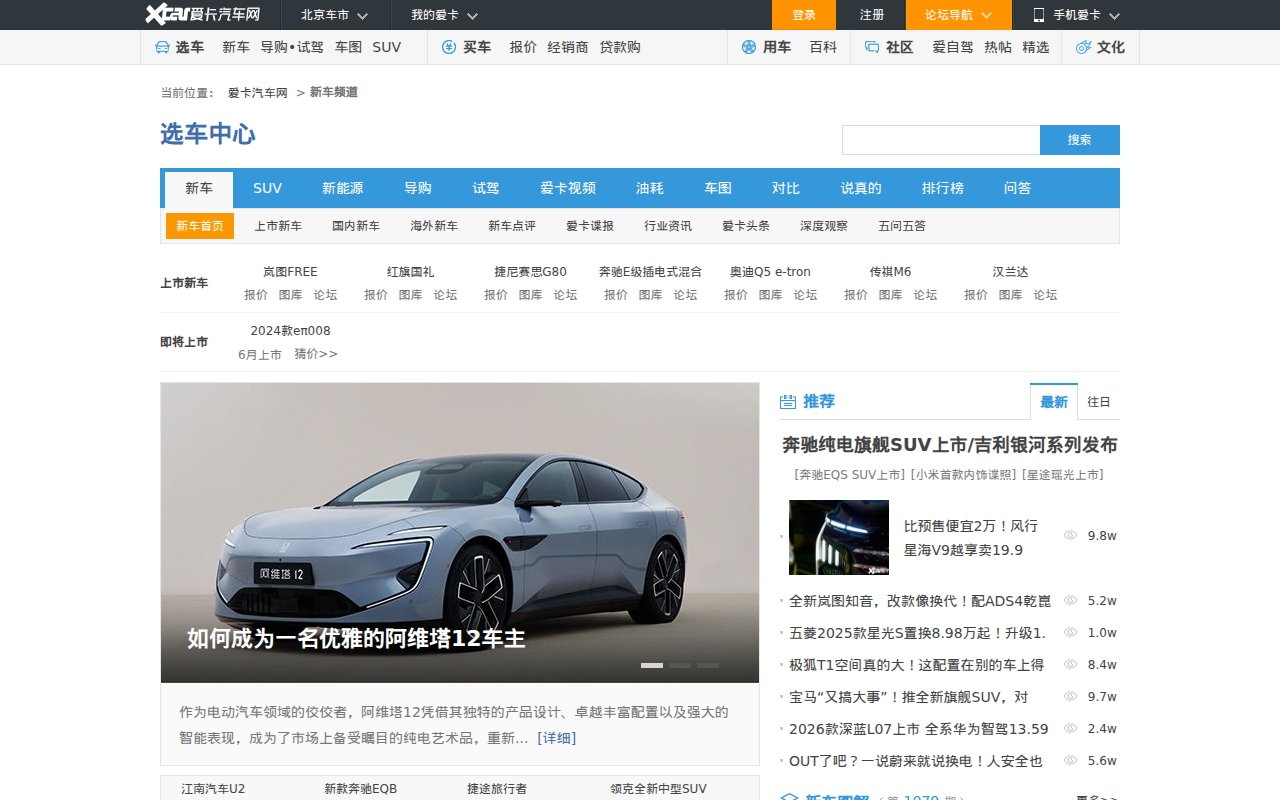Open article 2026款深蓝L07上市

pyautogui.click(x=919, y=729)
